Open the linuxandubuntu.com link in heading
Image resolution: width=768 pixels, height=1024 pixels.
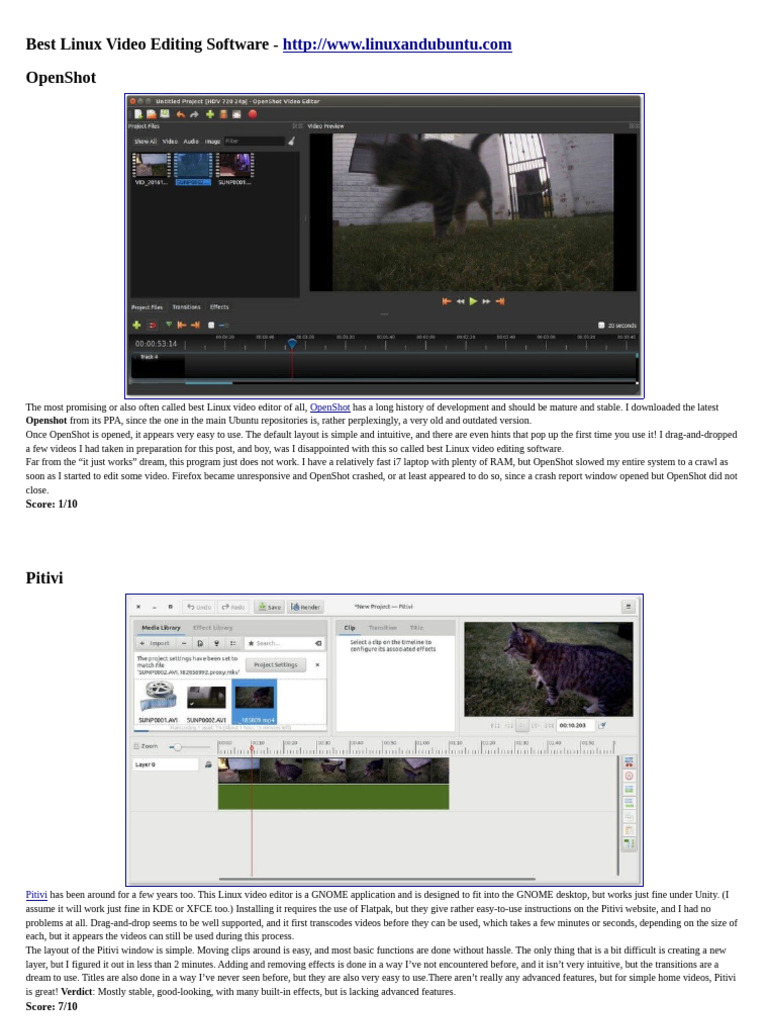click(397, 44)
